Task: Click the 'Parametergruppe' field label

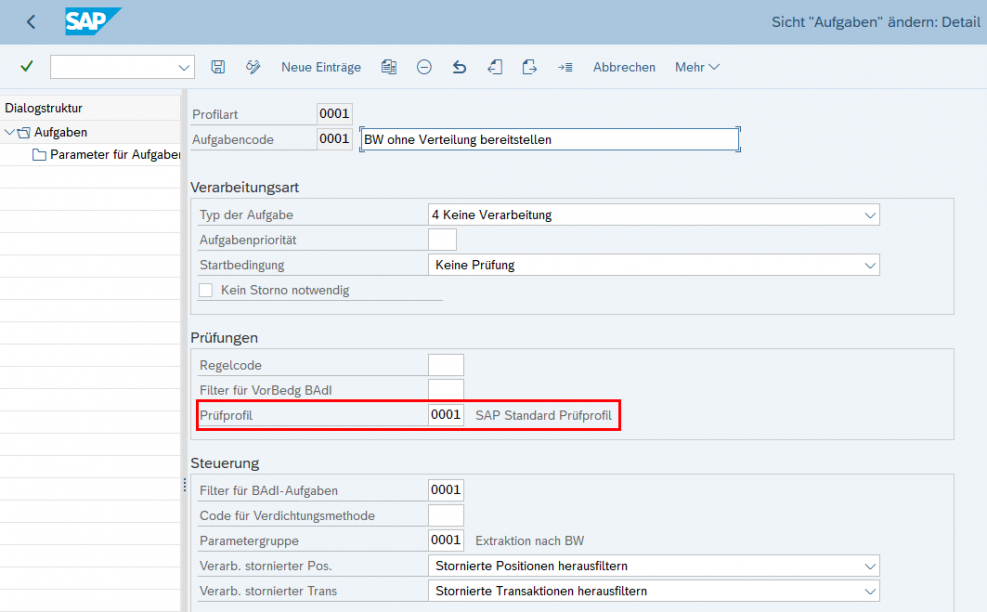Action: pyautogui.click(x=249, y=541)
